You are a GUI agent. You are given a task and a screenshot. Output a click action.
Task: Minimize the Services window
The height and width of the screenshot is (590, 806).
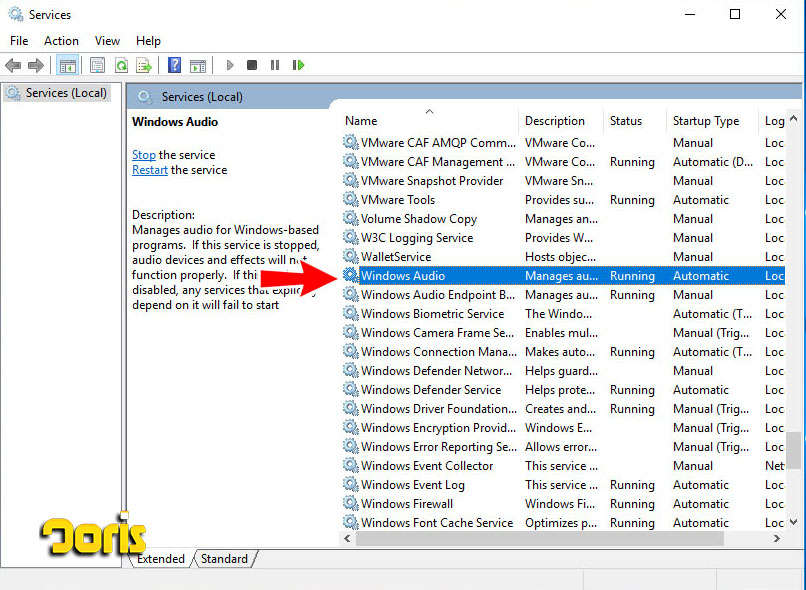[x=690, y=14]
